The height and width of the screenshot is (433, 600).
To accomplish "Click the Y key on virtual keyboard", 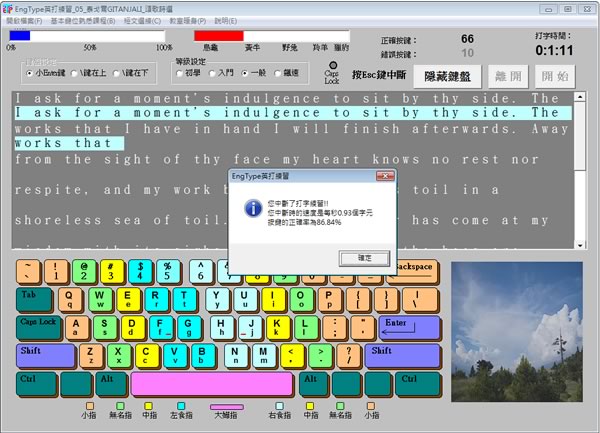I will 217,300.
